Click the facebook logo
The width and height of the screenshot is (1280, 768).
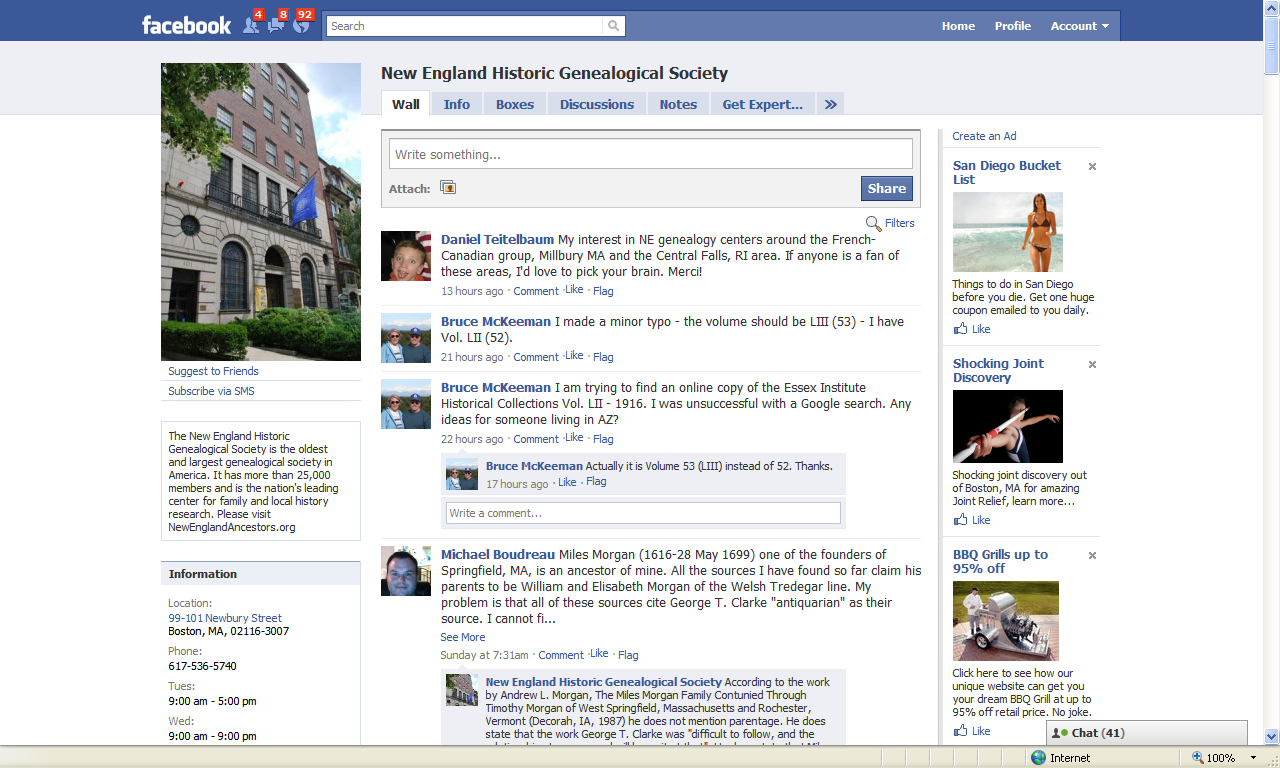186,25
